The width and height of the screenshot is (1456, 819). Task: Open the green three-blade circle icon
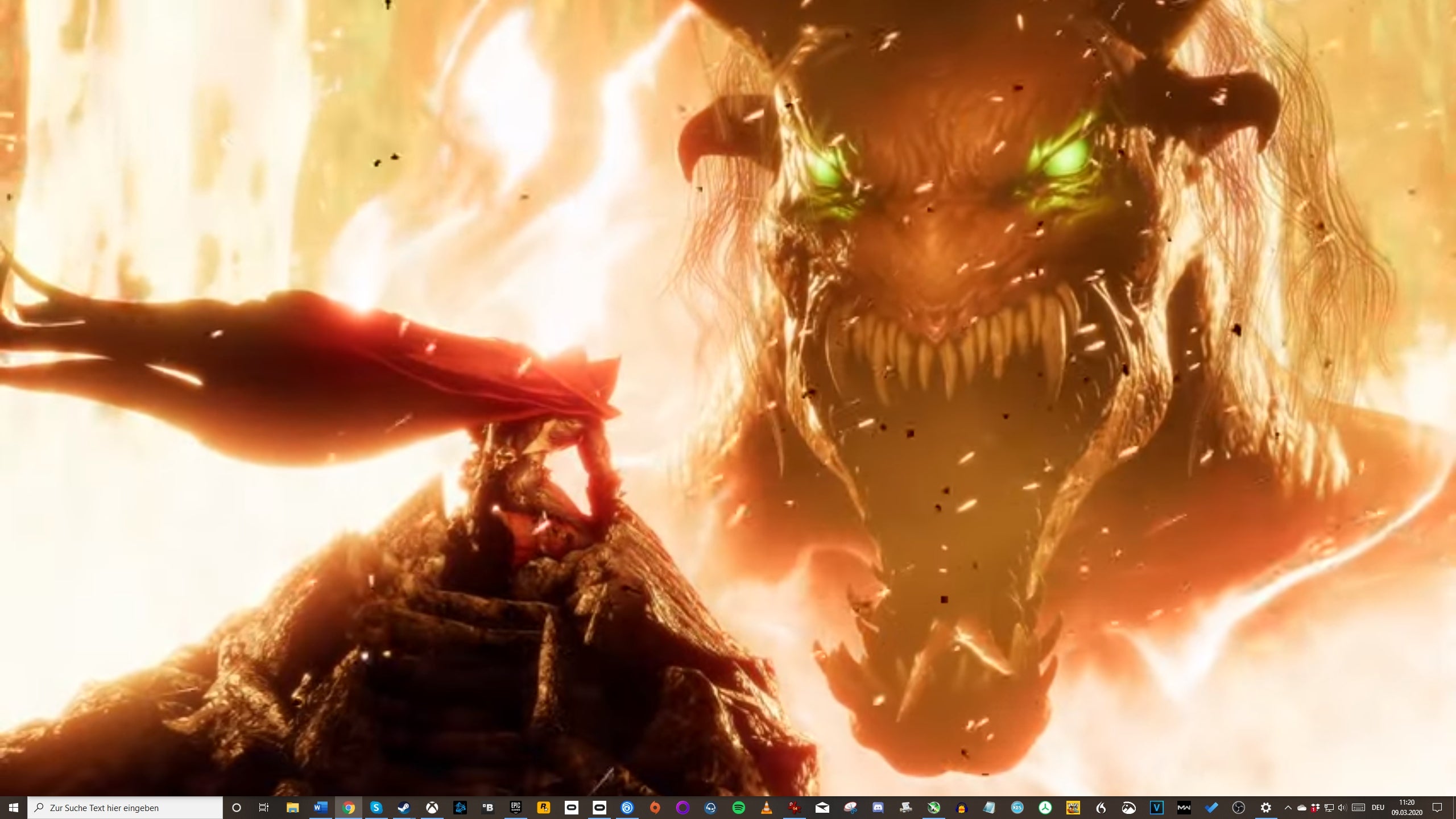[1045, 808]
